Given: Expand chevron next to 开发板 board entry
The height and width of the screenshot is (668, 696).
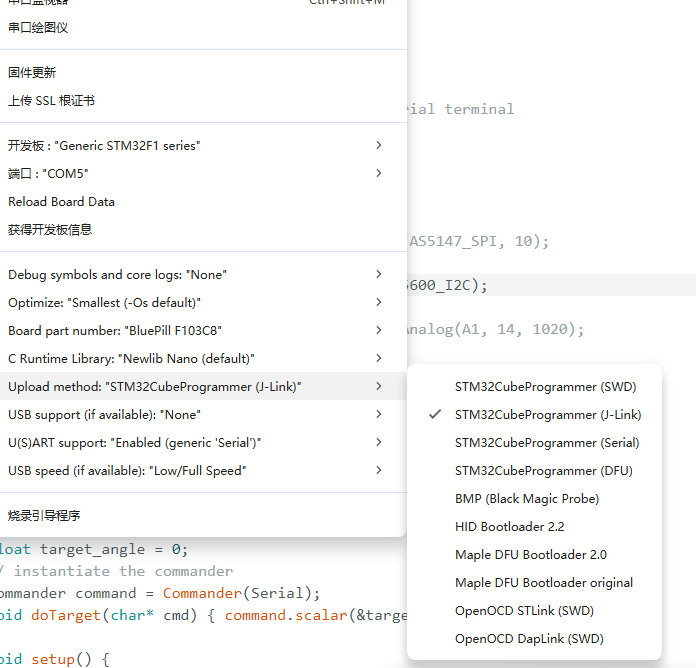Looking at the screenshot, I should pyautogui.click(x=378, y=145).
